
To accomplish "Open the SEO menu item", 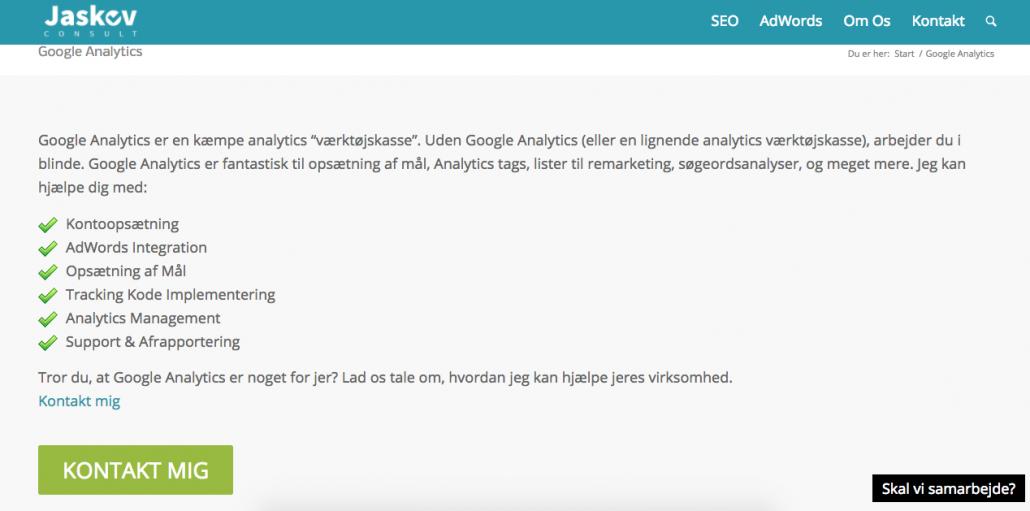I will click(724, 21).
